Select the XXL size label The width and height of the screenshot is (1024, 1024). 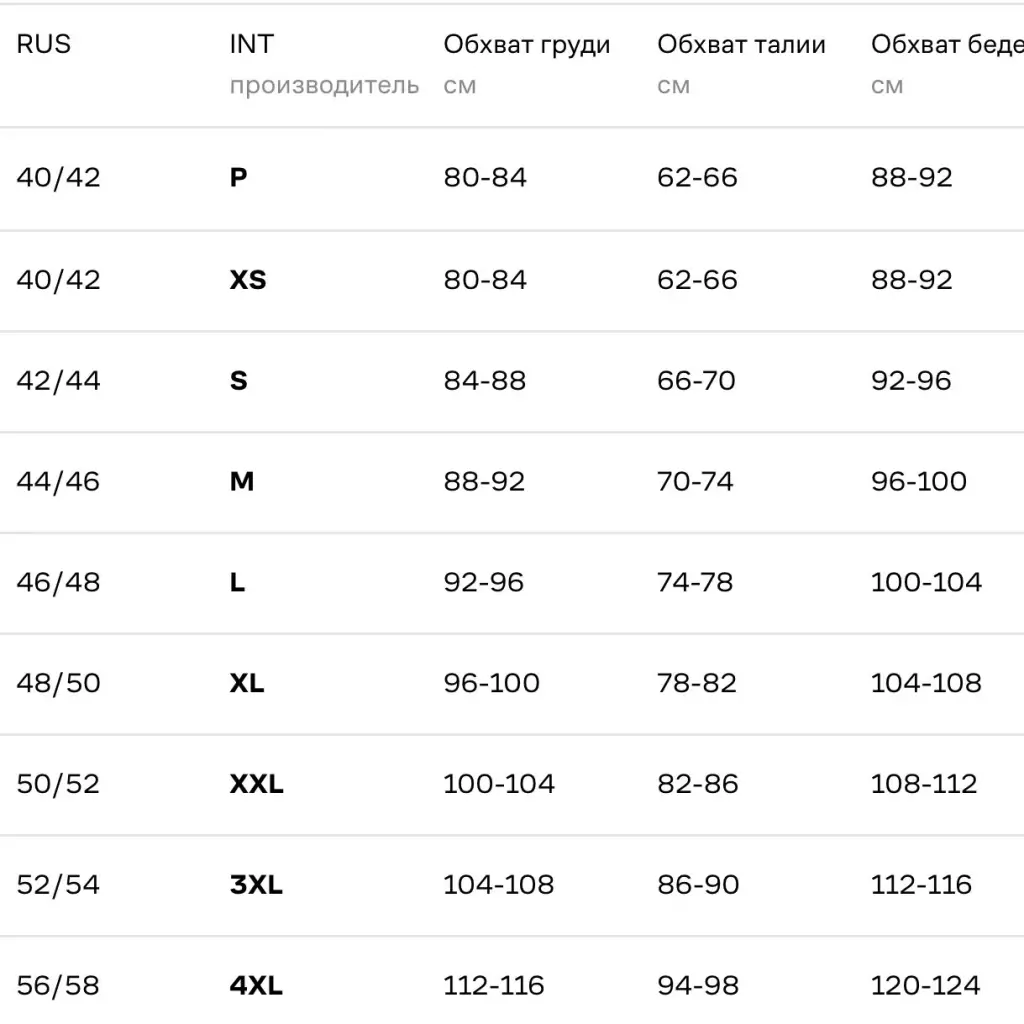coord(257,784)
